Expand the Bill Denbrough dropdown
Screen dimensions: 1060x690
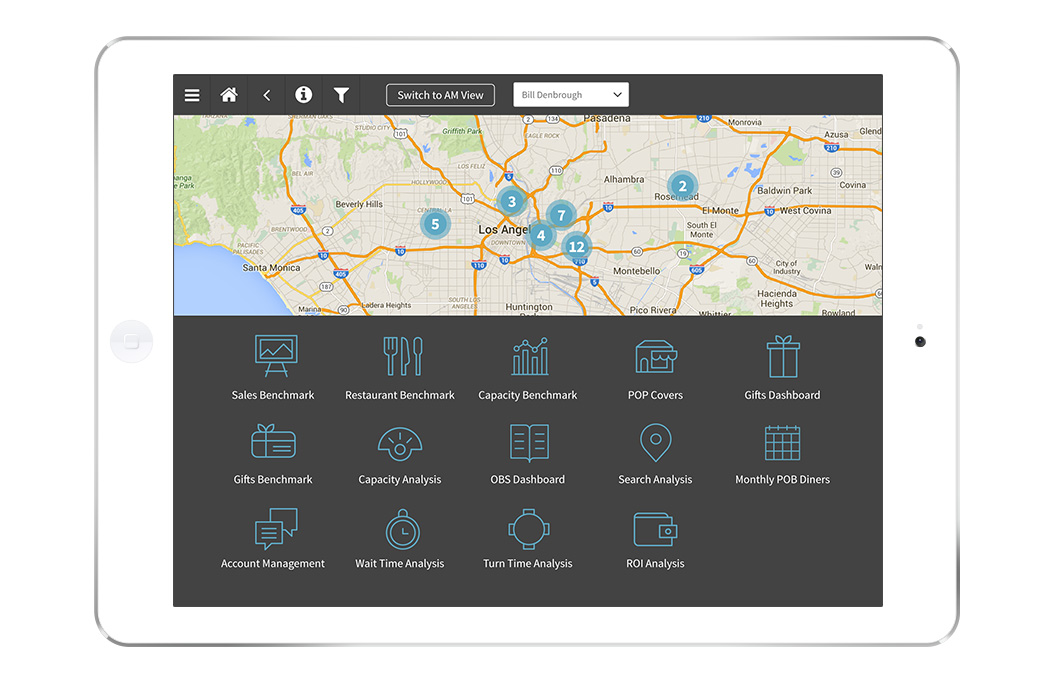[x=571, y=95]
